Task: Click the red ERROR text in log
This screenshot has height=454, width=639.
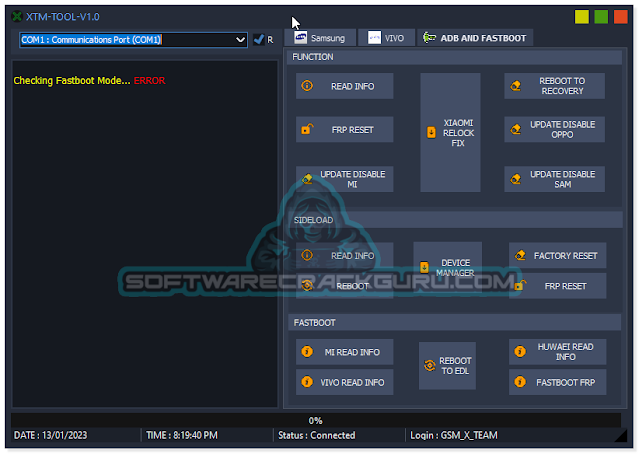Action: [150, 81]
